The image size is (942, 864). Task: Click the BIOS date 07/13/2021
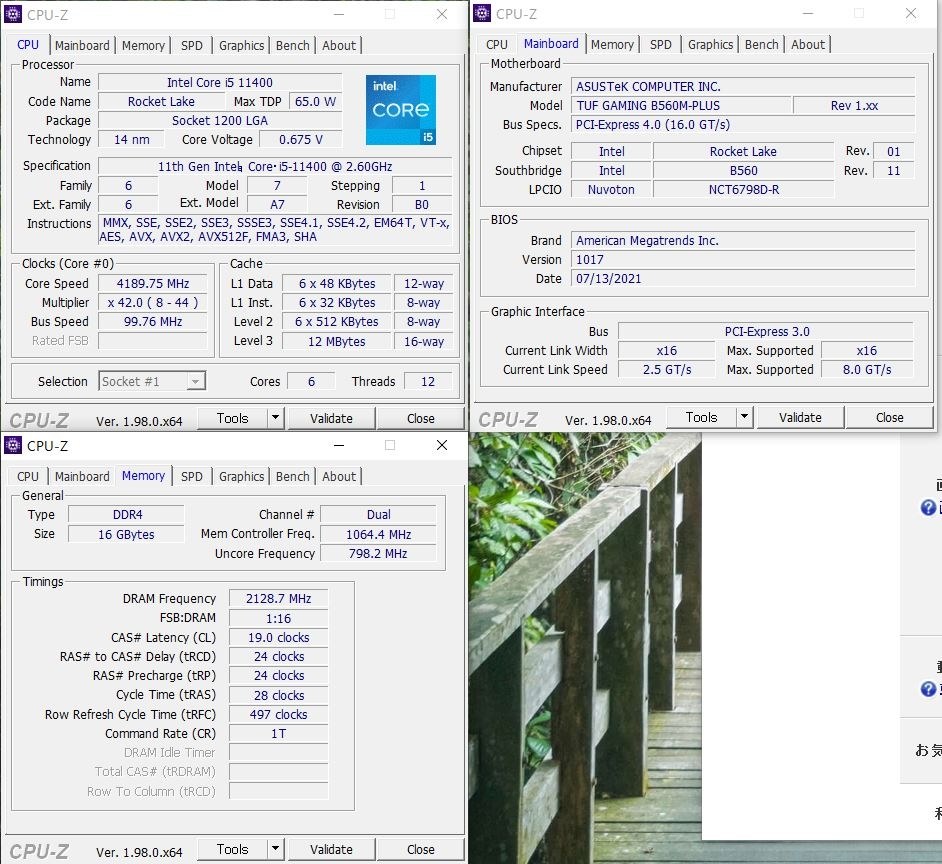pyautogui.click(x=743, y=279)
